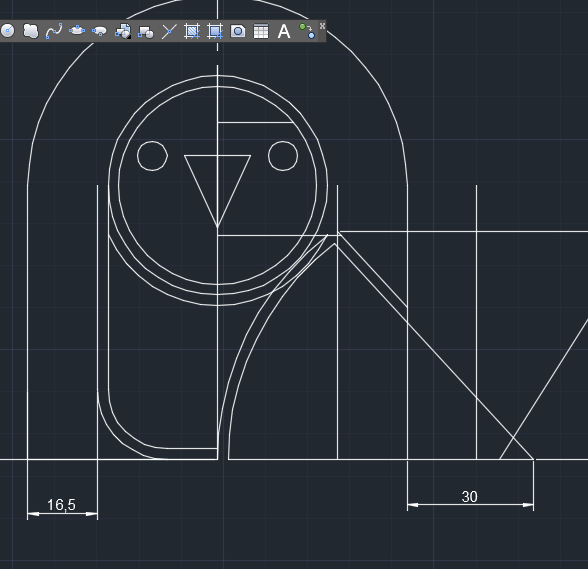The image size is (588, 569).
Task: Select the Point tool
Action: pos(169,31)
